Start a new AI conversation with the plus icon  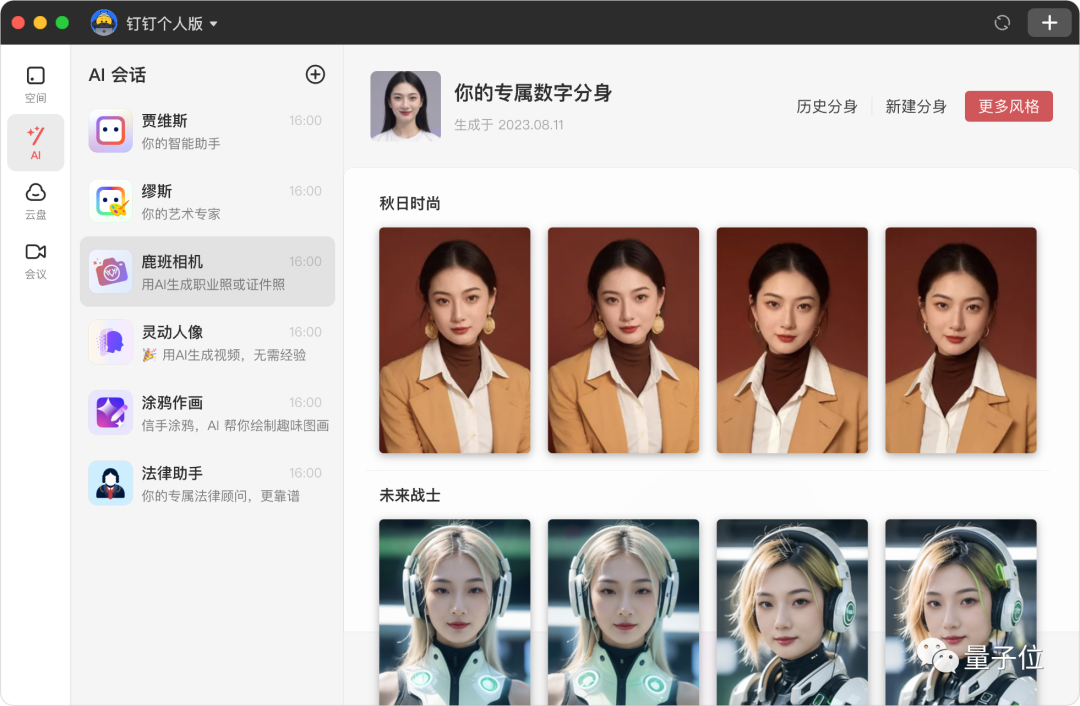tap(315, 74)
